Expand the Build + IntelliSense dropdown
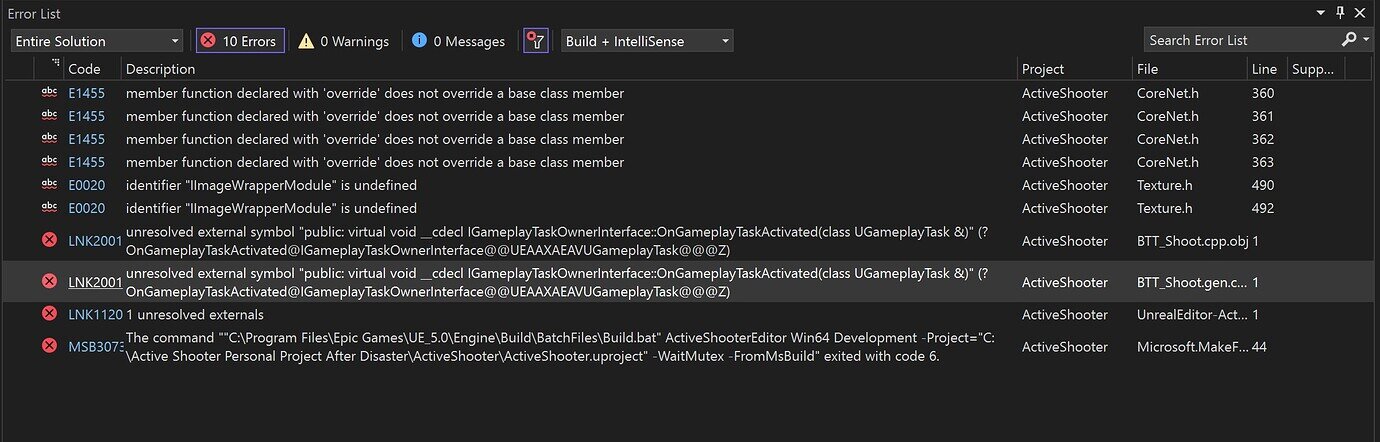The width and height of the screenshot is (1380, 442). pyautogui.click(x=647, y=41)
